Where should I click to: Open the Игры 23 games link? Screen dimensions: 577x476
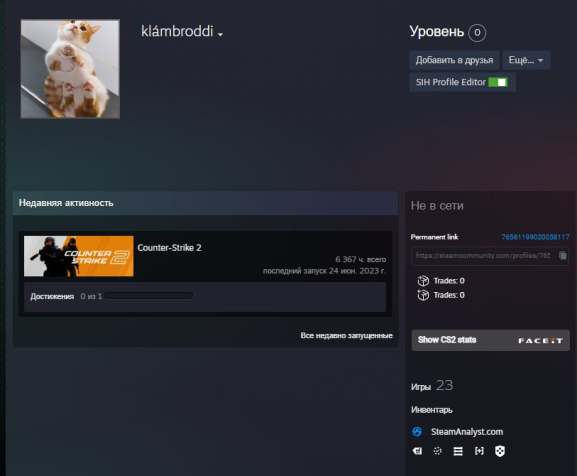pos(432,386)
